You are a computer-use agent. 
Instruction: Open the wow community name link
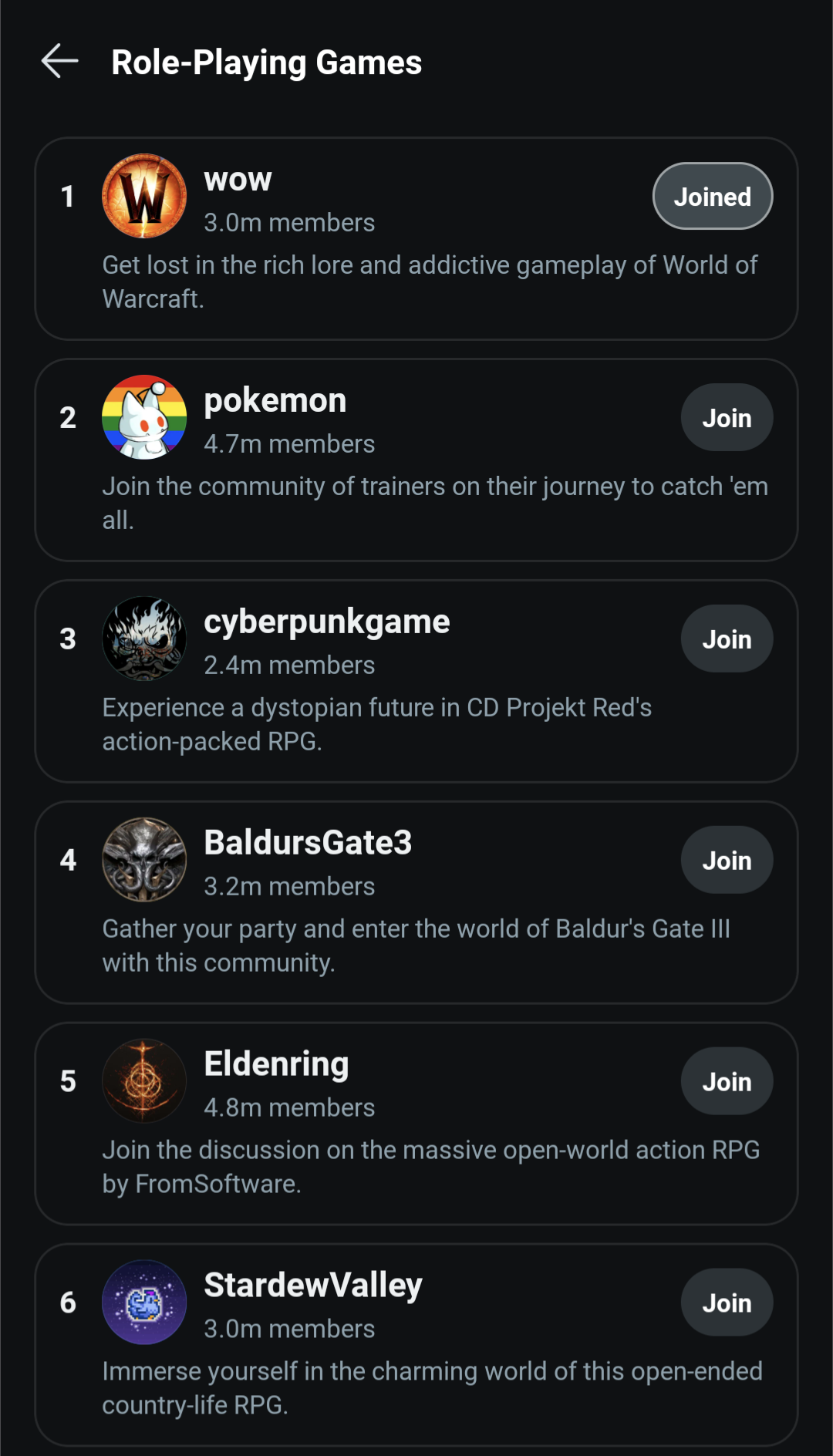pyautogui.click(x=238, y=180)
